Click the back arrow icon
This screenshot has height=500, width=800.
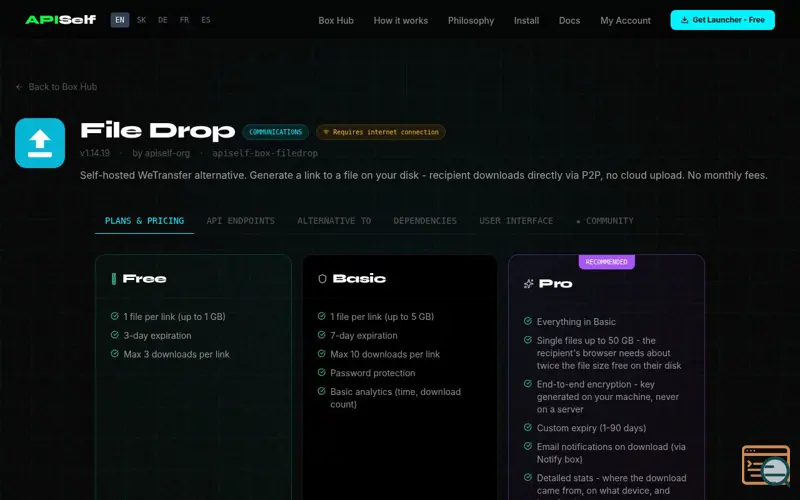tap(19, 87)
